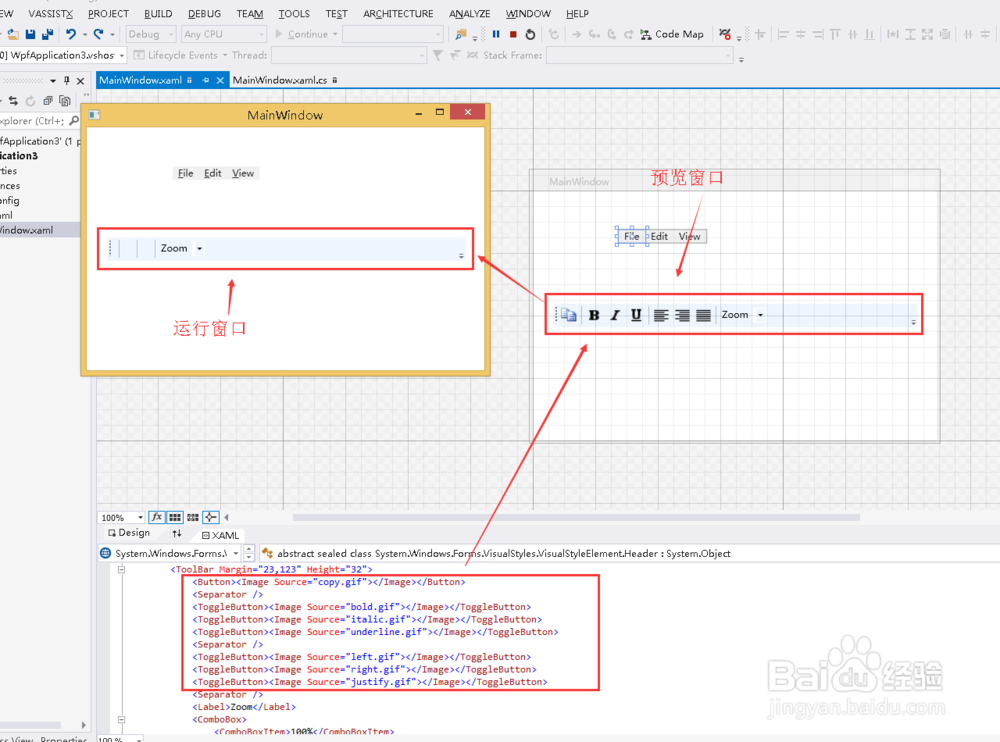The width and height of the screenshot is (1000, 742).
Task: Toggle Italic in the designer toolbar
Action: click(x=615, y=315)
